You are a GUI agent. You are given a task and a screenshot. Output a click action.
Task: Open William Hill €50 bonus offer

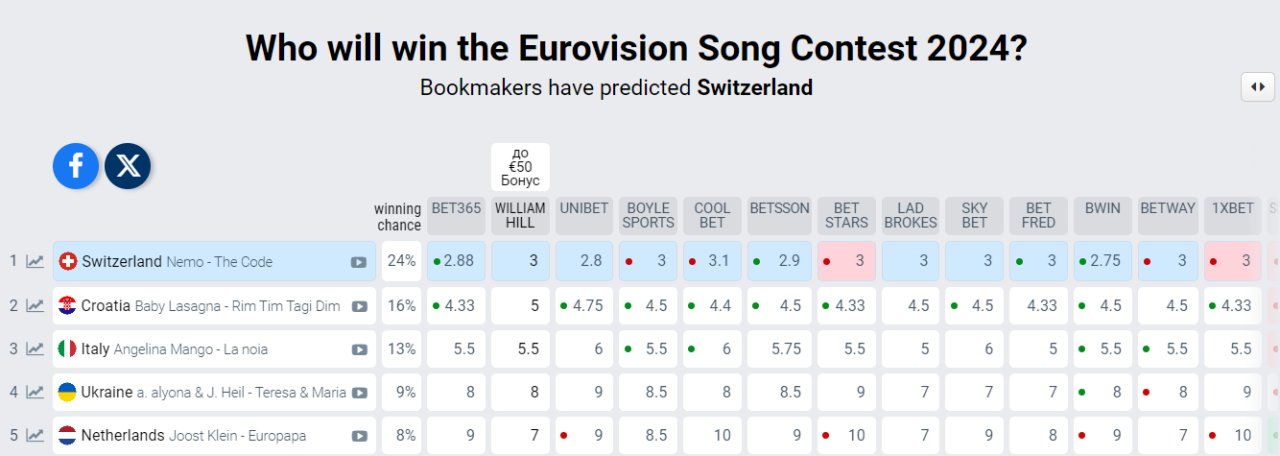coord(520,167)
